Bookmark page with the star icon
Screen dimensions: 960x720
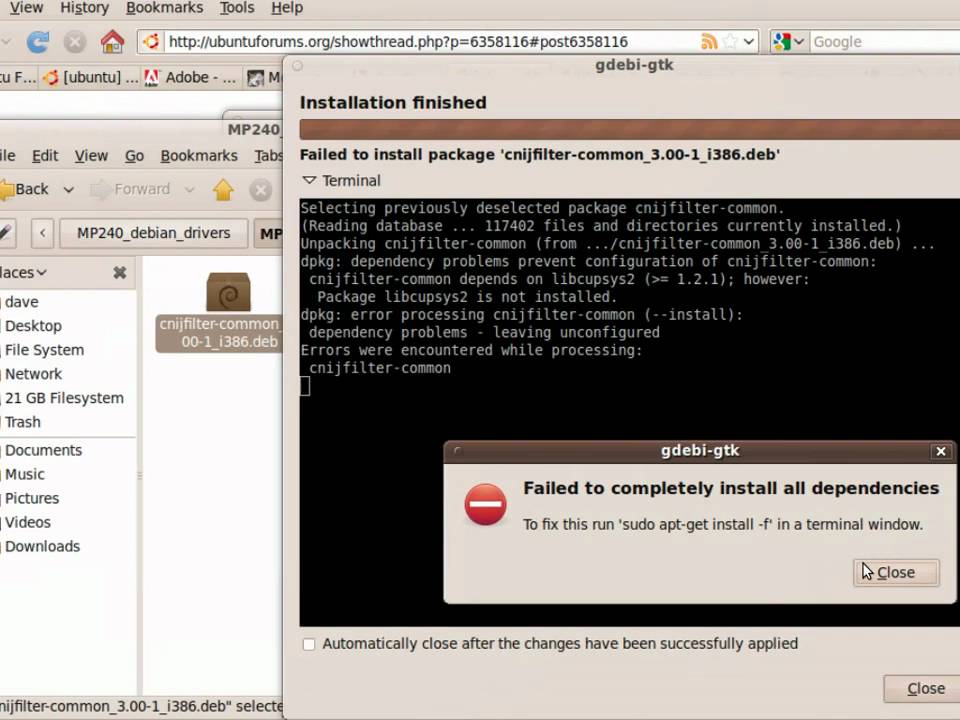pos(730,42)
